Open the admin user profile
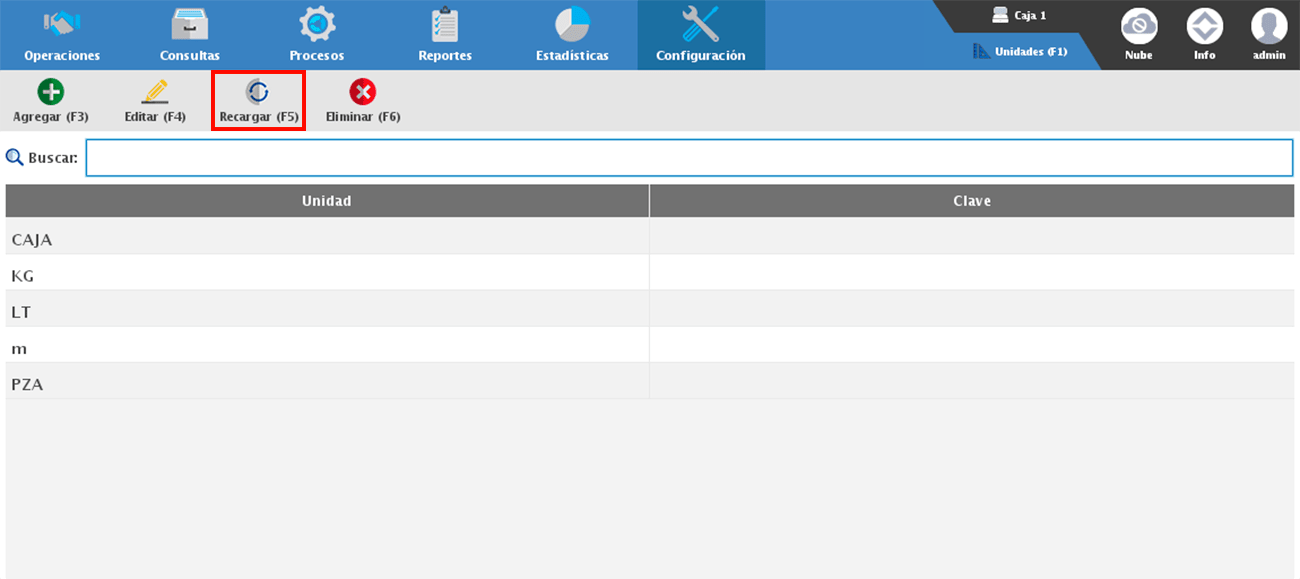1300x579 pixels. point(1269,26)
